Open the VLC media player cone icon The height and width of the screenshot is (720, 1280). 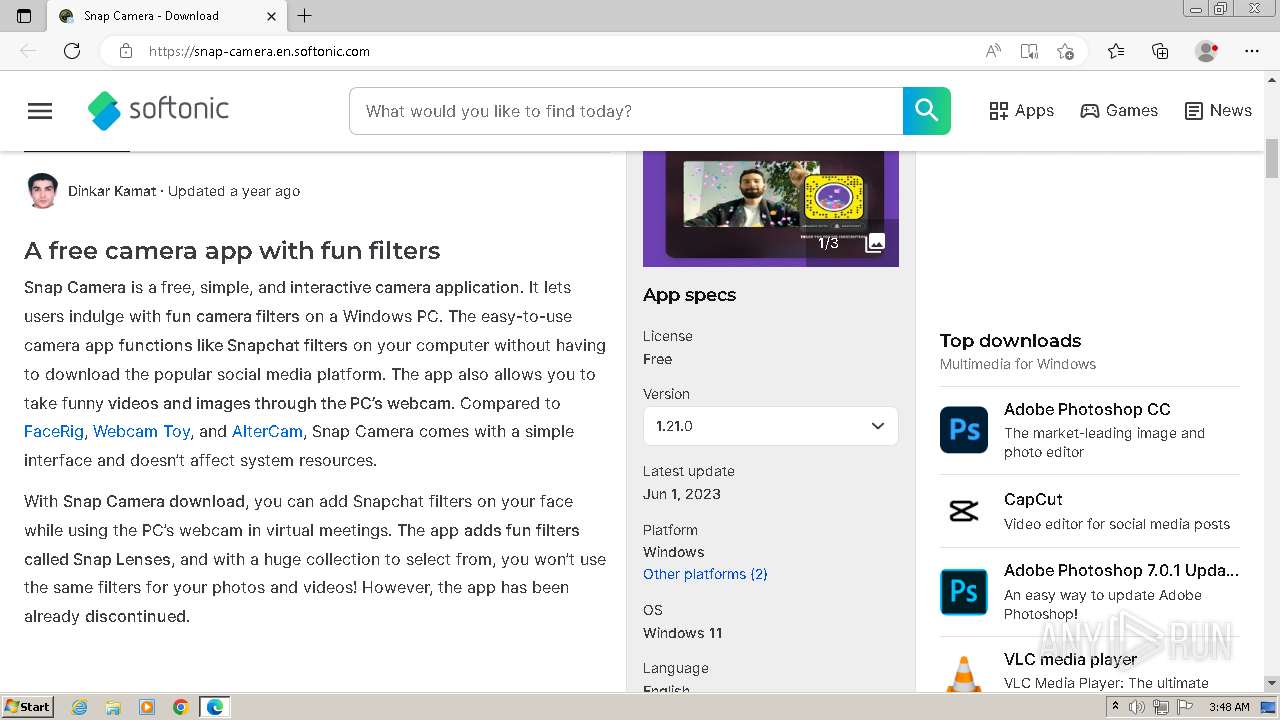[964, 673]
